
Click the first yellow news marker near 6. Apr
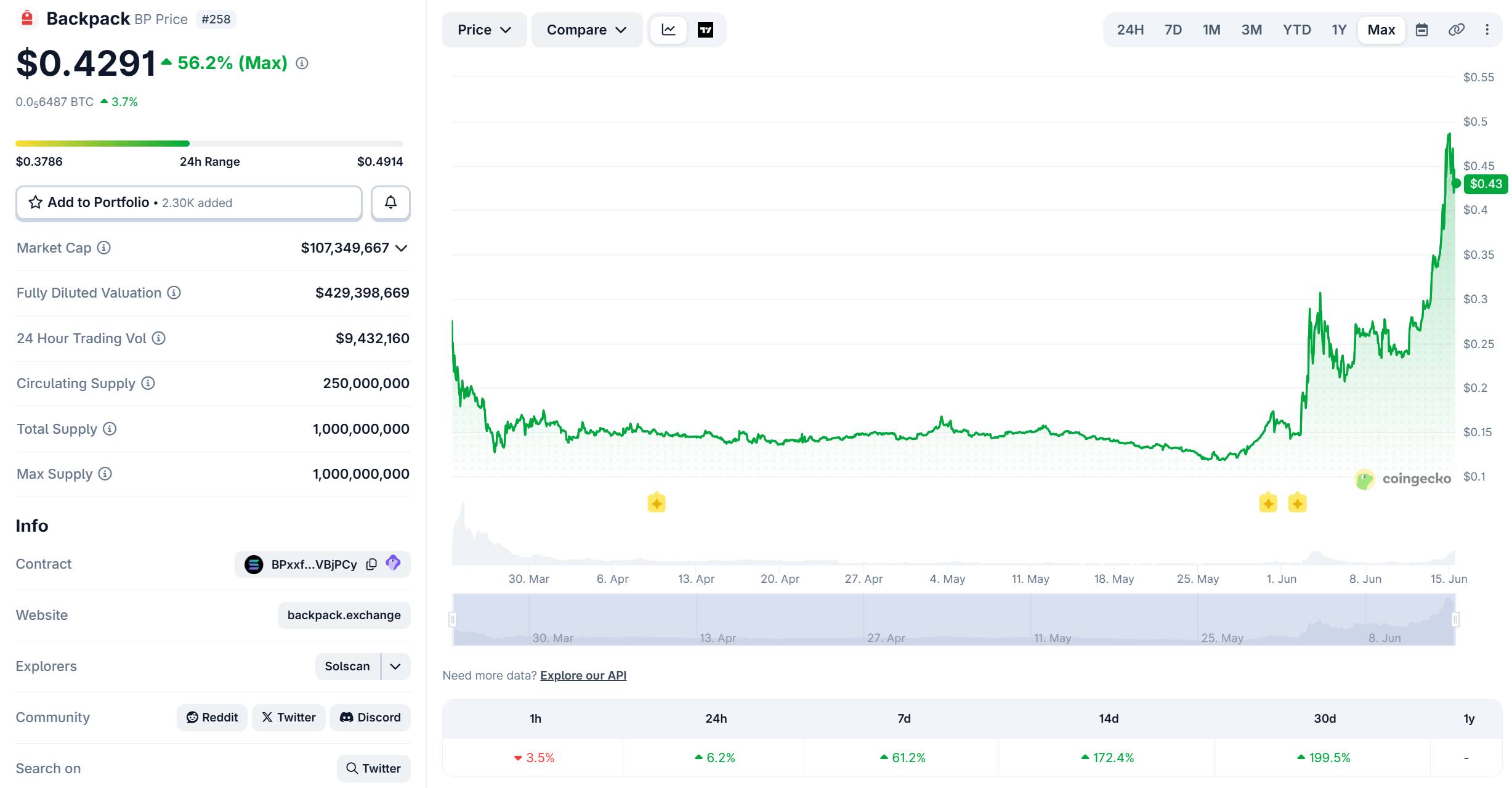pyautogui.click(x=657, y=503)
